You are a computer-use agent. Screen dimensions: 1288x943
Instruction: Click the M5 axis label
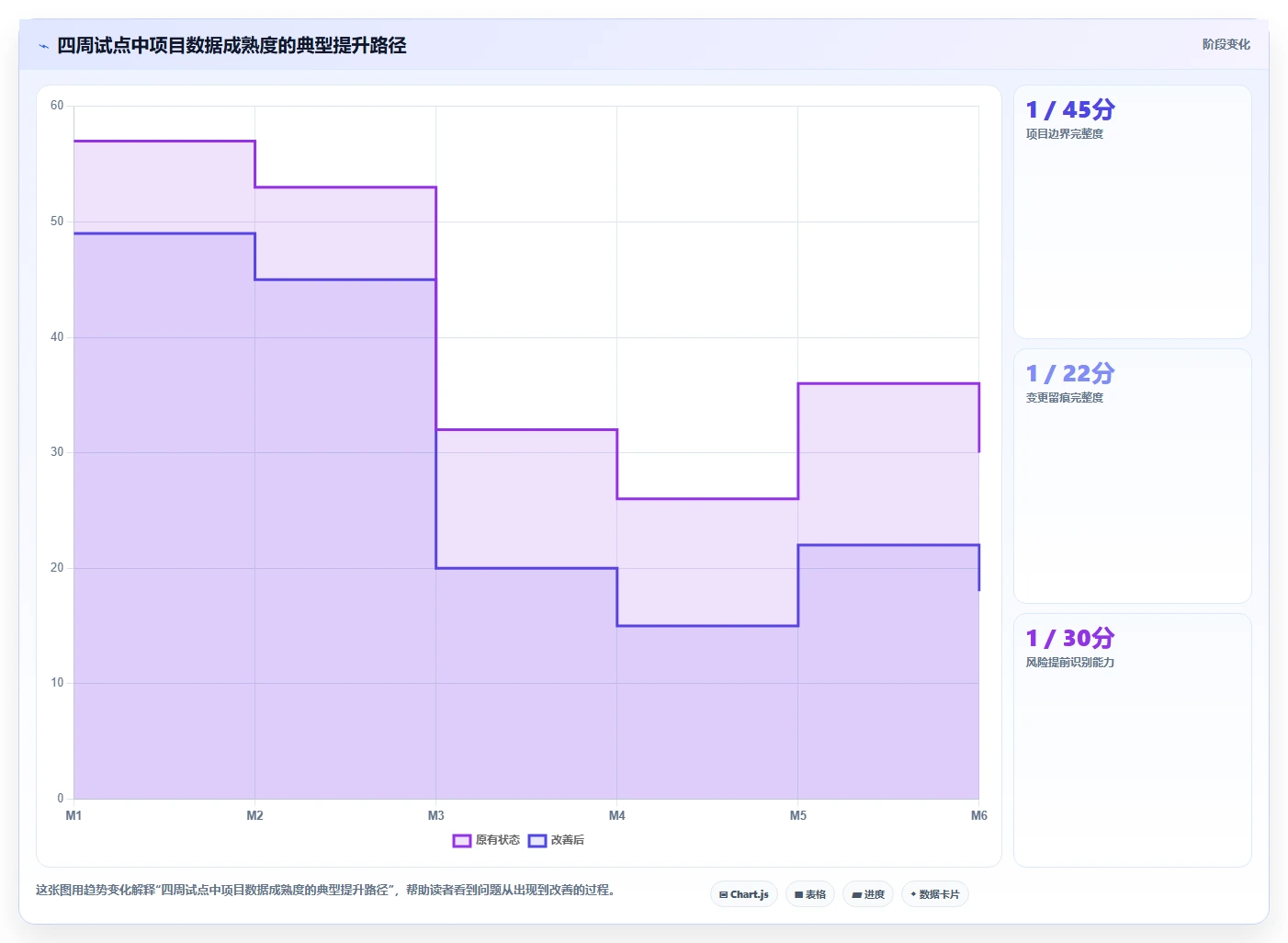(x=797, y=815)
